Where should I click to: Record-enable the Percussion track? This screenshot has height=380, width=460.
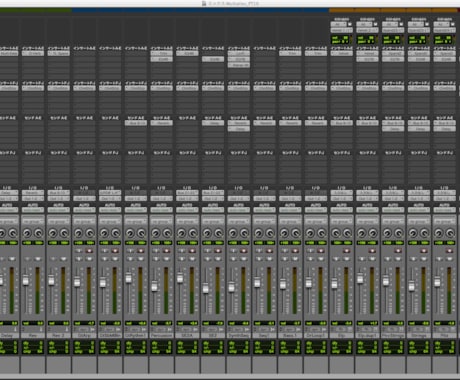[167, 251]
